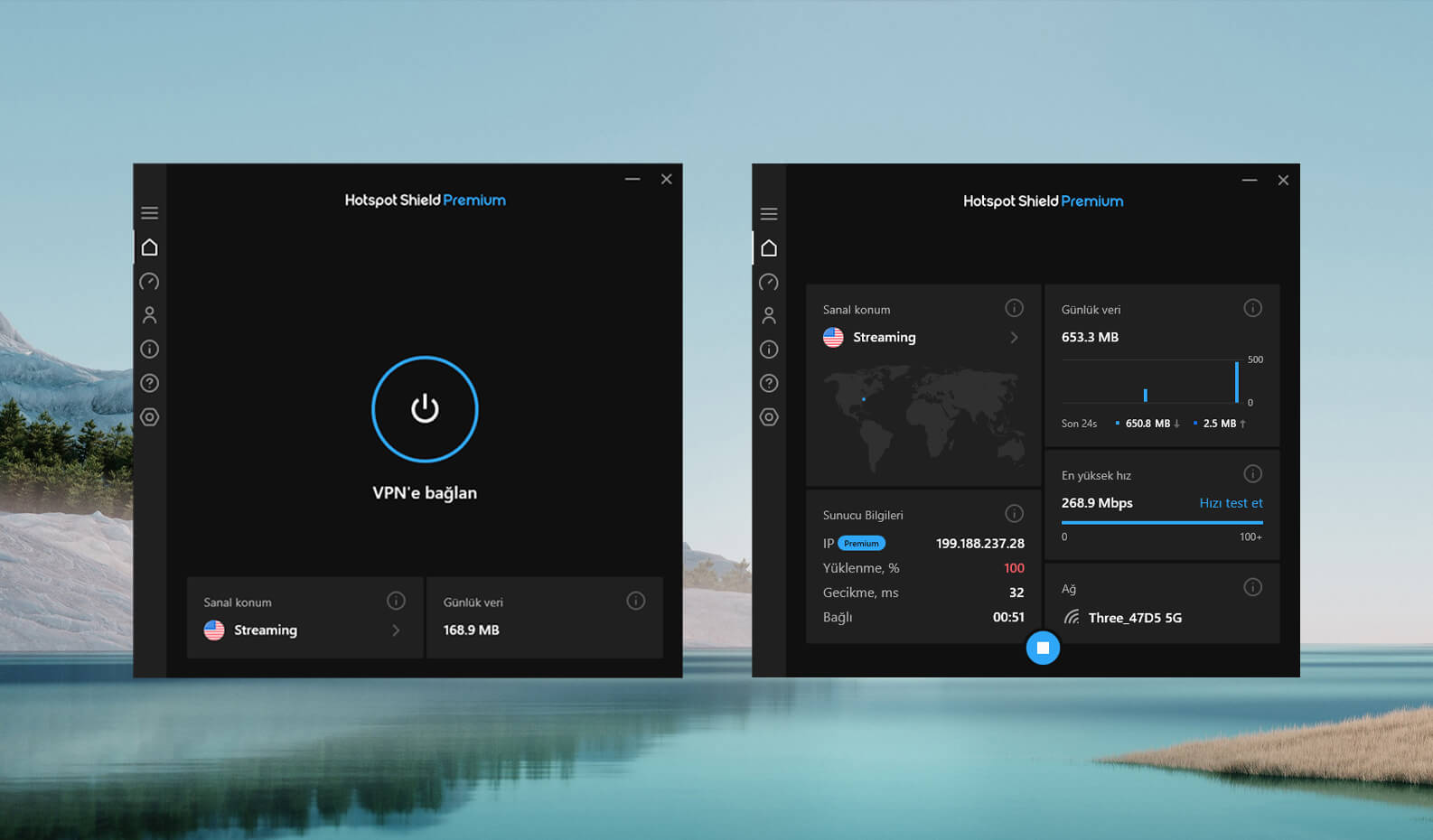1433x840 pixels.
Task: Open help question mark icon in left window
Action: tap(150, 383)
